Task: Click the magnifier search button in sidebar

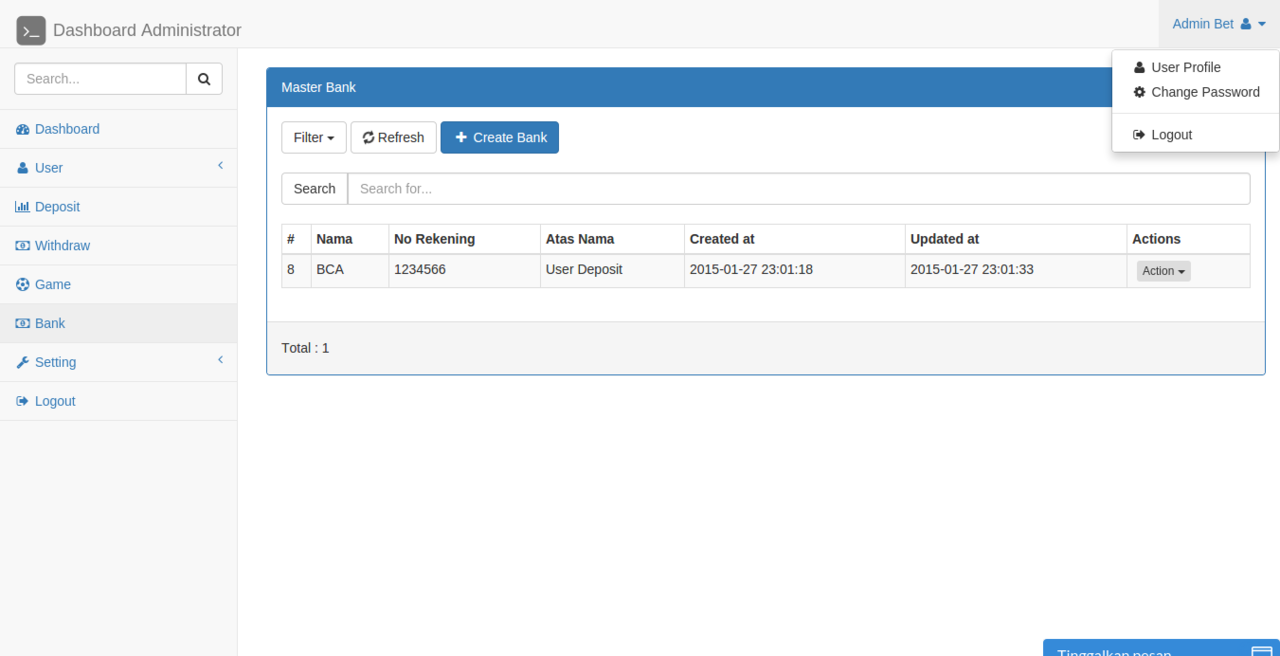Action: 204,79
